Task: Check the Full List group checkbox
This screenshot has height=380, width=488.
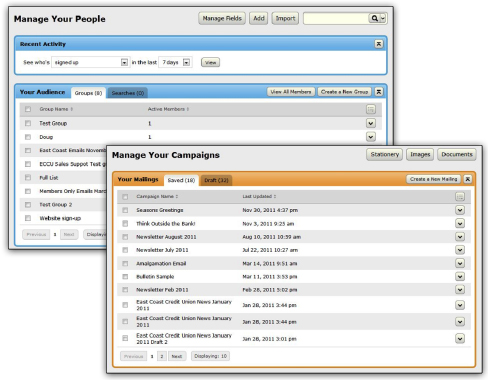Action: point(28,177)
